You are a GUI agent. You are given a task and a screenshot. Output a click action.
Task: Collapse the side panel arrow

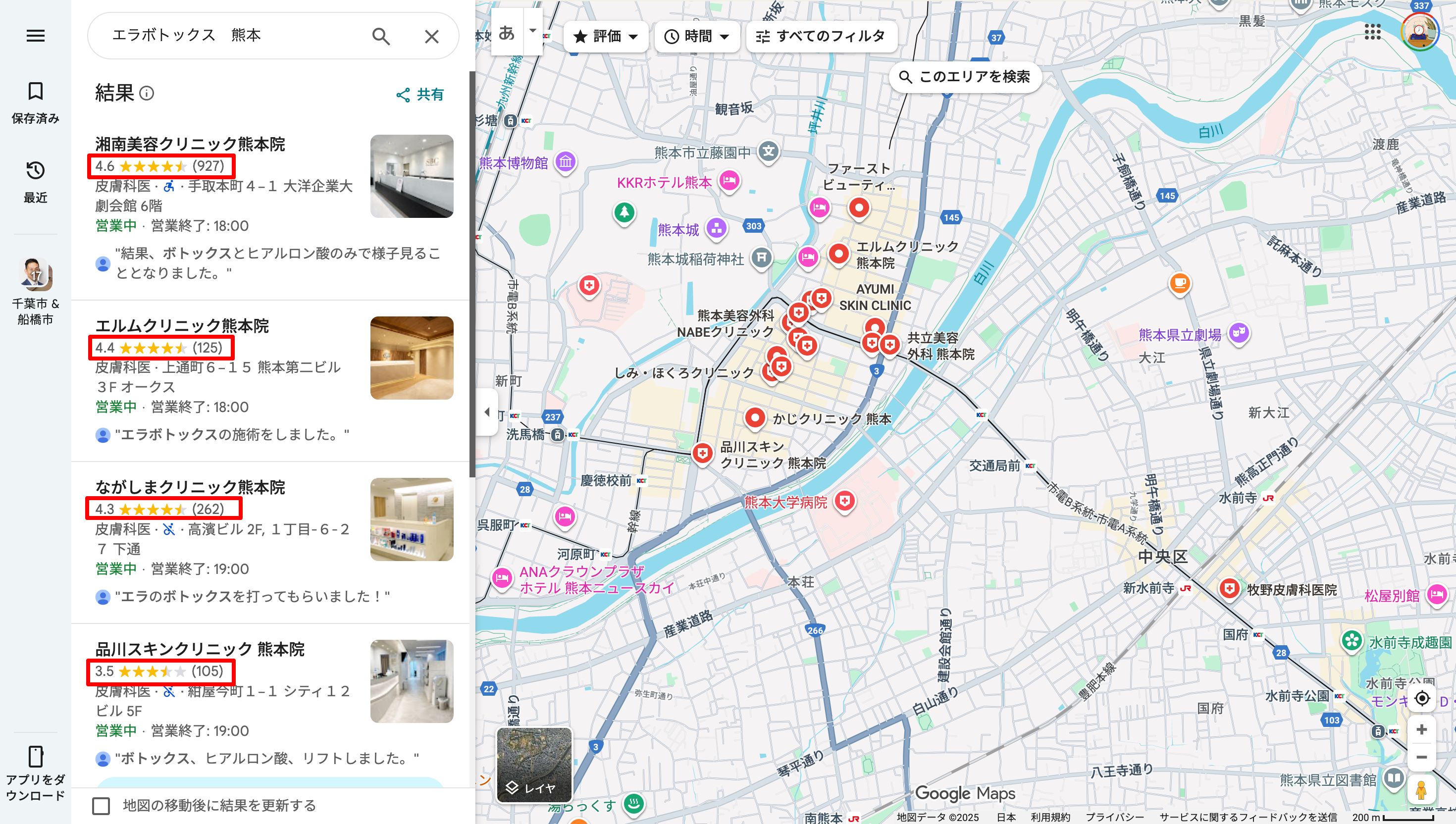click(x=487, y=412)
